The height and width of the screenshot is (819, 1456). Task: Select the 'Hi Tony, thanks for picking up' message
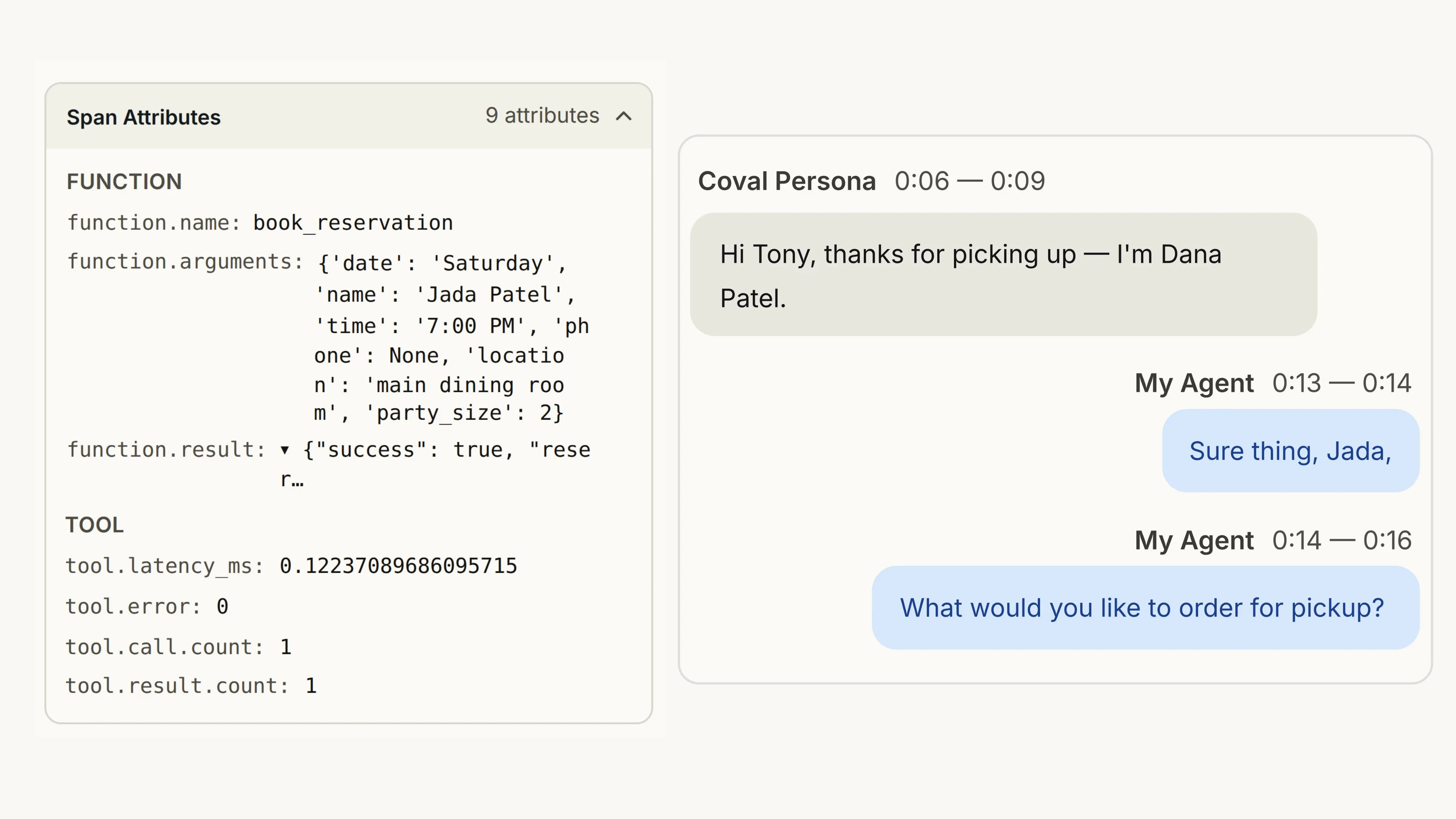coord(1003,275)
